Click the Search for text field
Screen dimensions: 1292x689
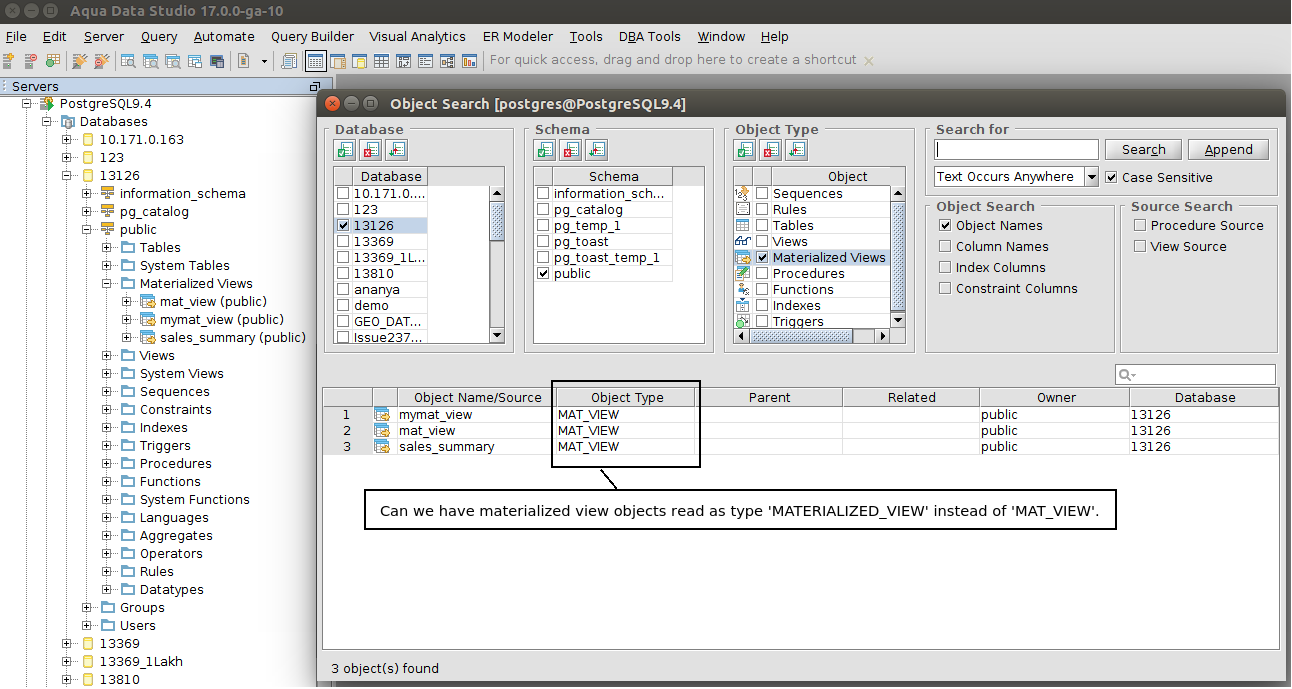click(1017, 150)
